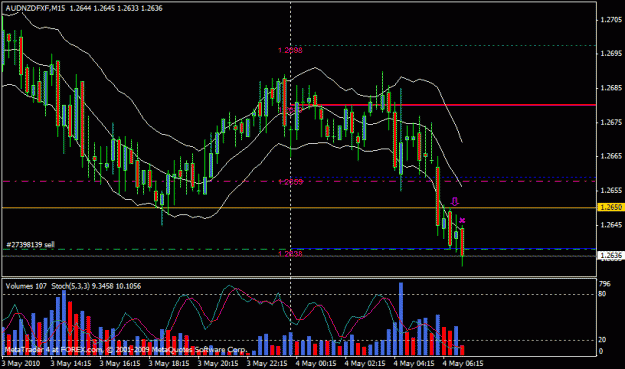Click the '3 May 14:15' time label
Image resolution: width=625 pixels, height=369 pixels.
71,363
